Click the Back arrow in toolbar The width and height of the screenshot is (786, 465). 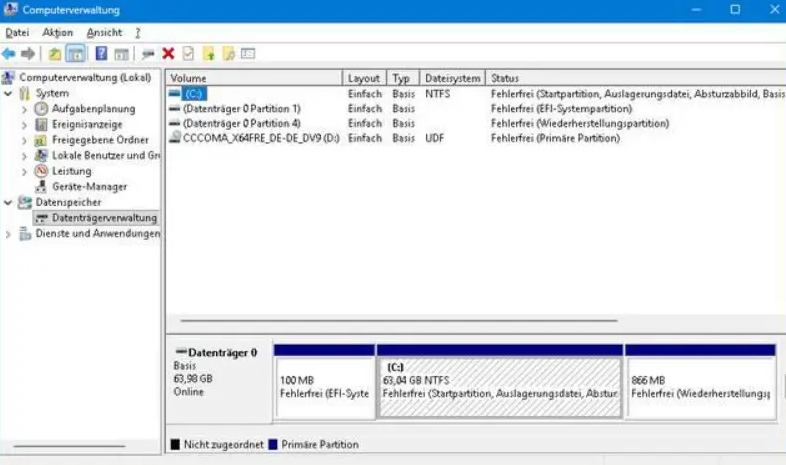coord(9,54)
